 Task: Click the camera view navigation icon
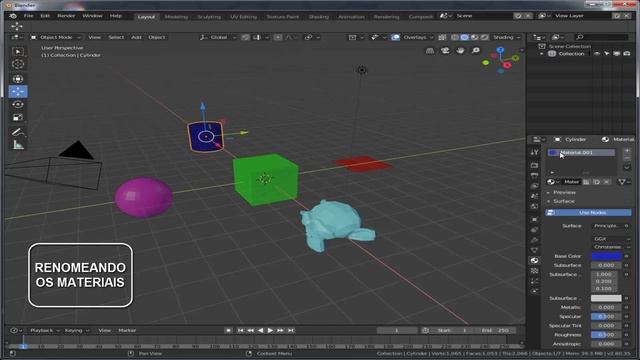coord(445,51)
